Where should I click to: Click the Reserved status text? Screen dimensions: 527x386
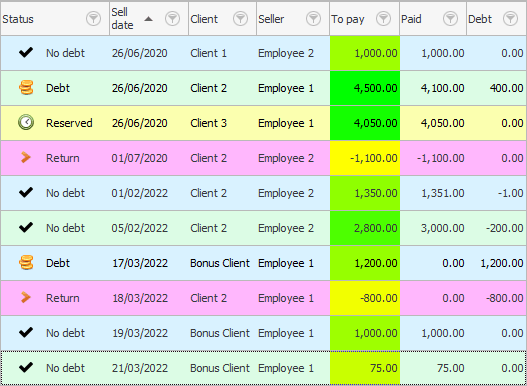[69, 123]
